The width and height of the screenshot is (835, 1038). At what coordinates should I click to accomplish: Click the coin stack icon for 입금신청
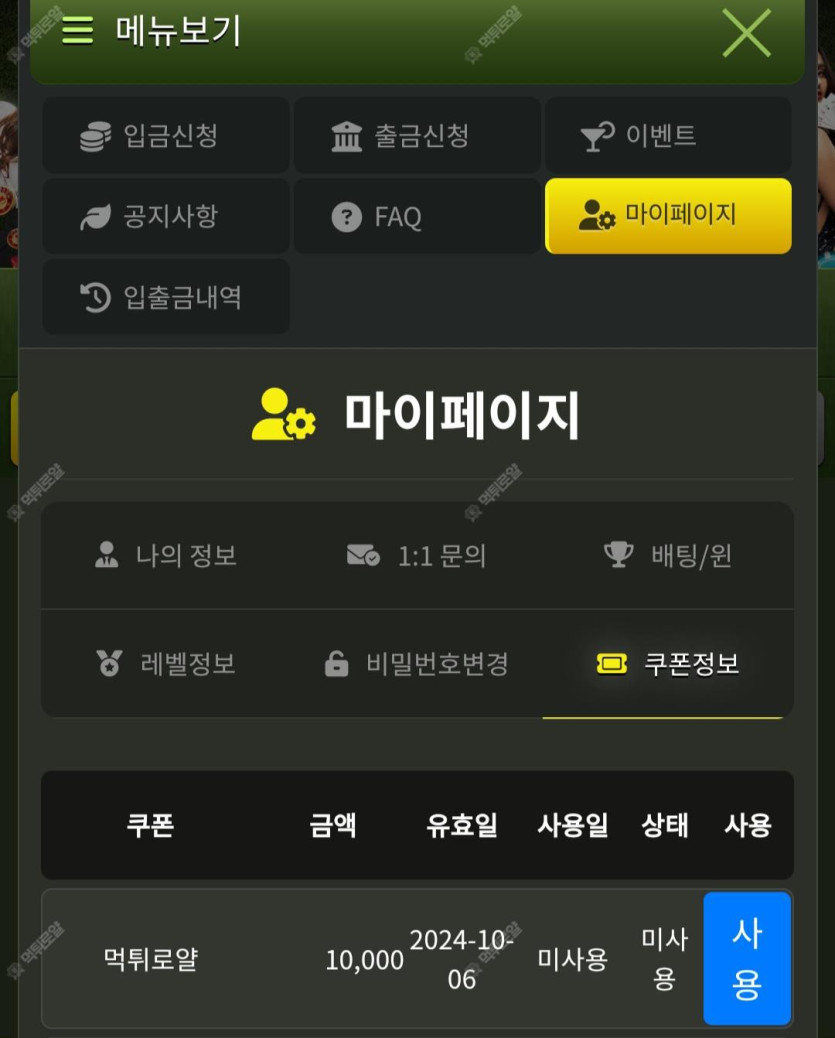point(95,136)
